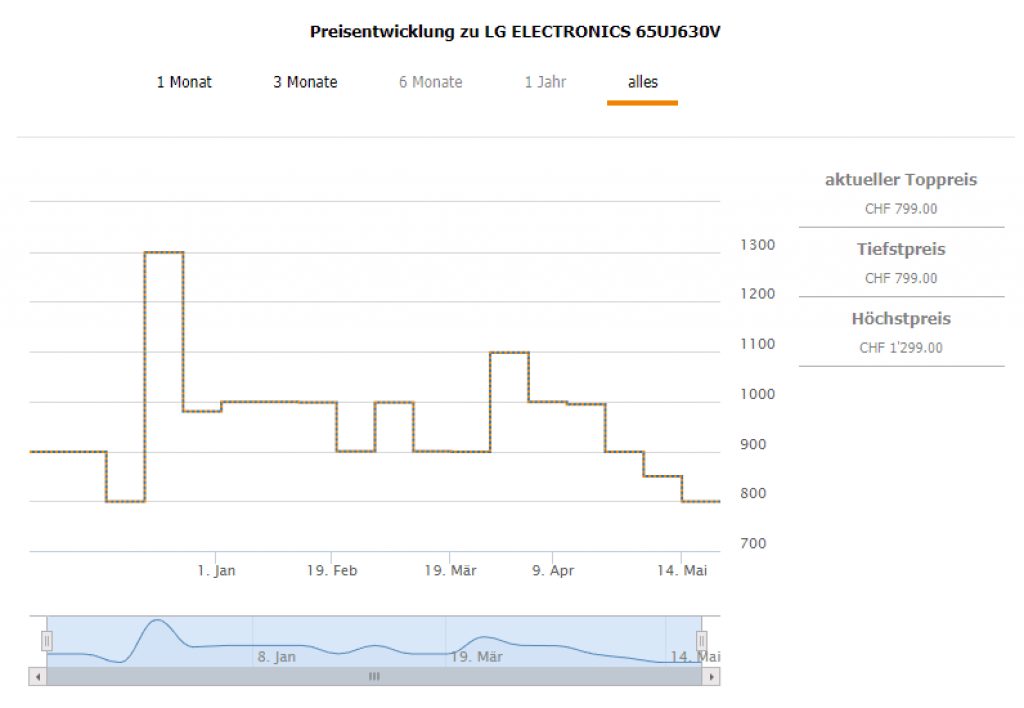Select the 1 Jahr time range
The width and height of the screenshot is (1024, 708).
pyautogui.click(x=545, y=82)
